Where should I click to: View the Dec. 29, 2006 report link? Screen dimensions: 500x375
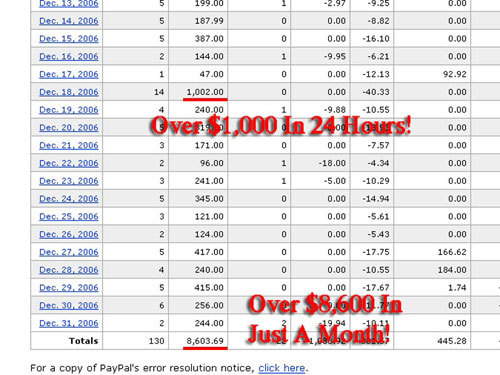click(x=69, y=287)
